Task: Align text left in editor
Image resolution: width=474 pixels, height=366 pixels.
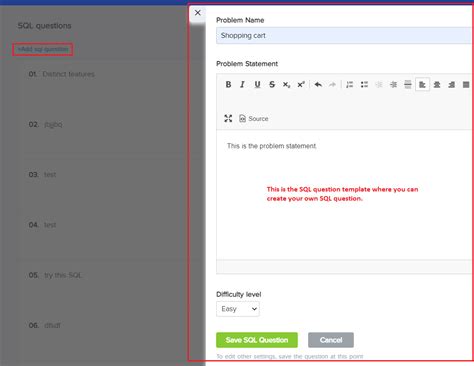Action: 422,85
